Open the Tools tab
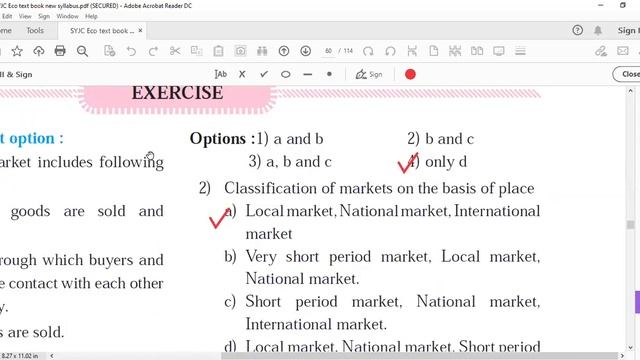Screen dimensions: 640x360 tap(35, 31)
